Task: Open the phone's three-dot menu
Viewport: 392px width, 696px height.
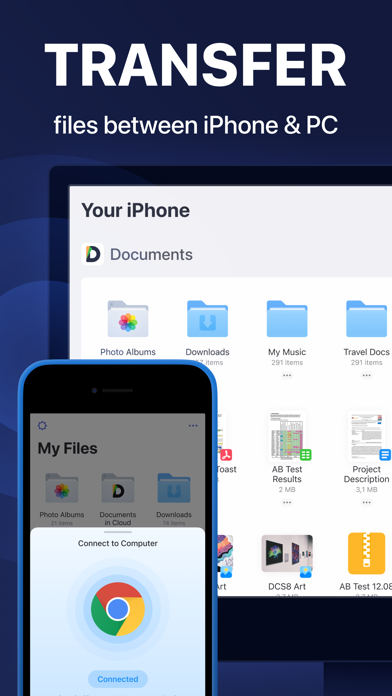Action: pos(193,426)
